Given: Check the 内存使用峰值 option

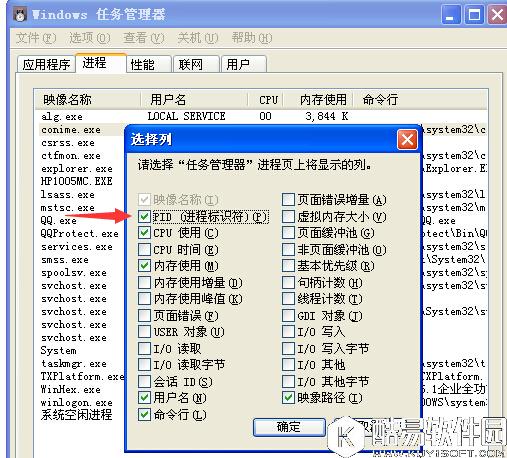Looking at the screenshot, I should tap(144, 299).
